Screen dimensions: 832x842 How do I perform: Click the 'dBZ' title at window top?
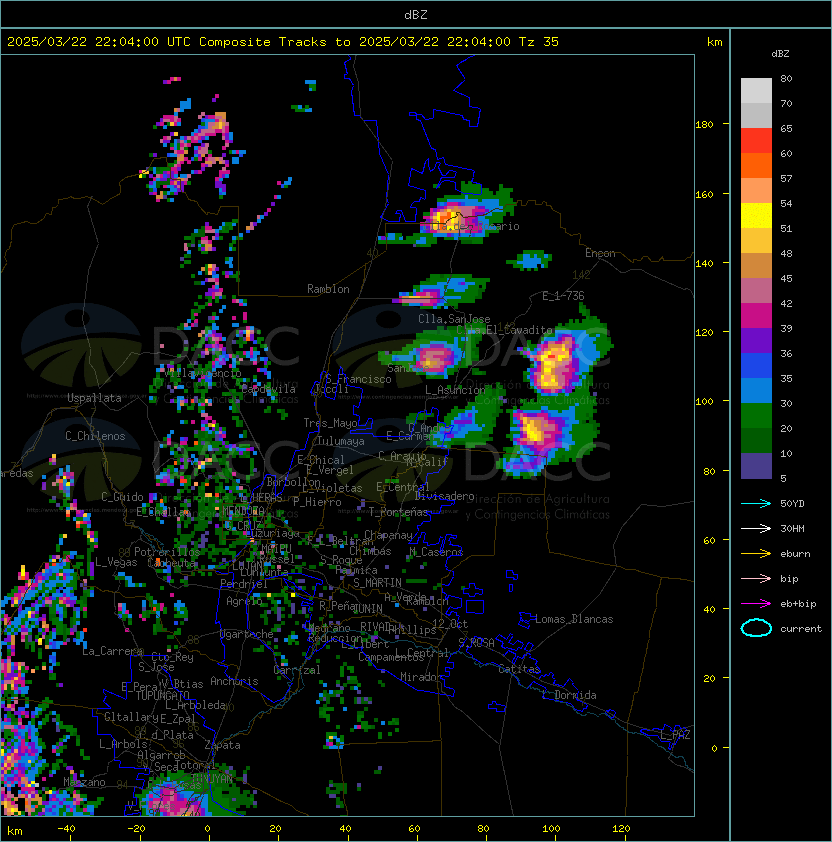(416, 14)
